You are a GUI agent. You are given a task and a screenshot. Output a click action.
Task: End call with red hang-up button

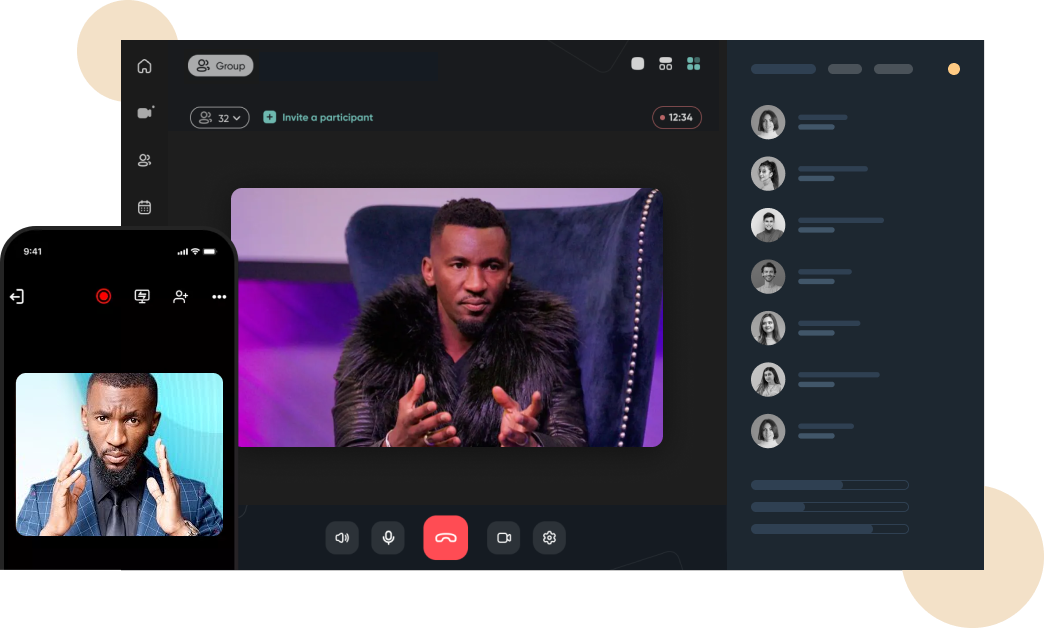tap(445, 538)
